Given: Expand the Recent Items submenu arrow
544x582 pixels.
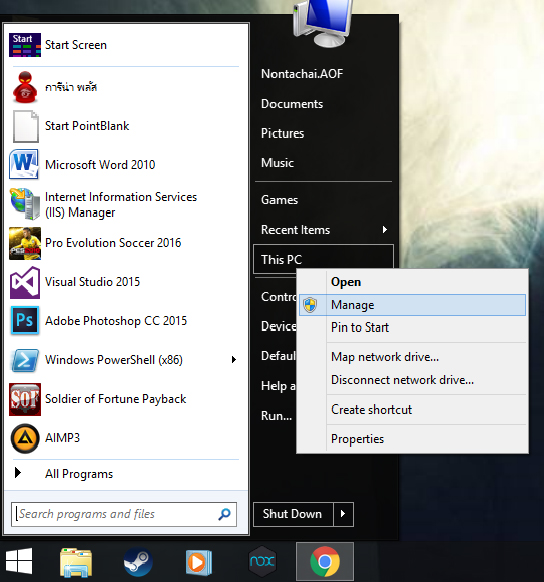Looking at the screenshot, I should (385, 230).
